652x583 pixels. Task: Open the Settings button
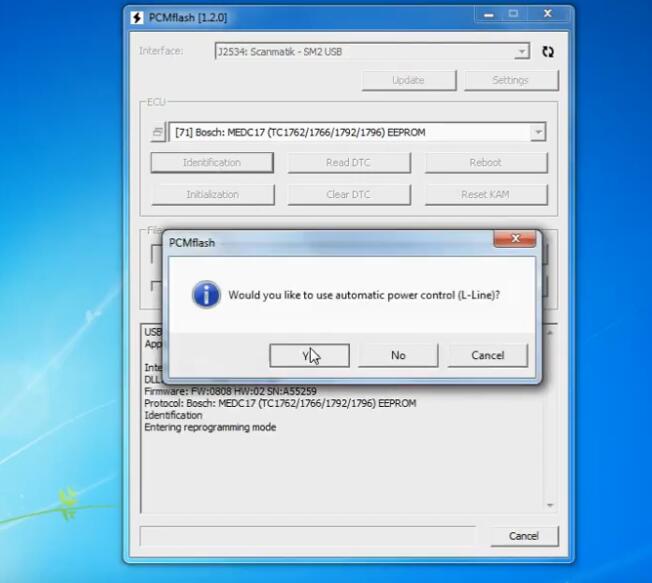point(511,80)
